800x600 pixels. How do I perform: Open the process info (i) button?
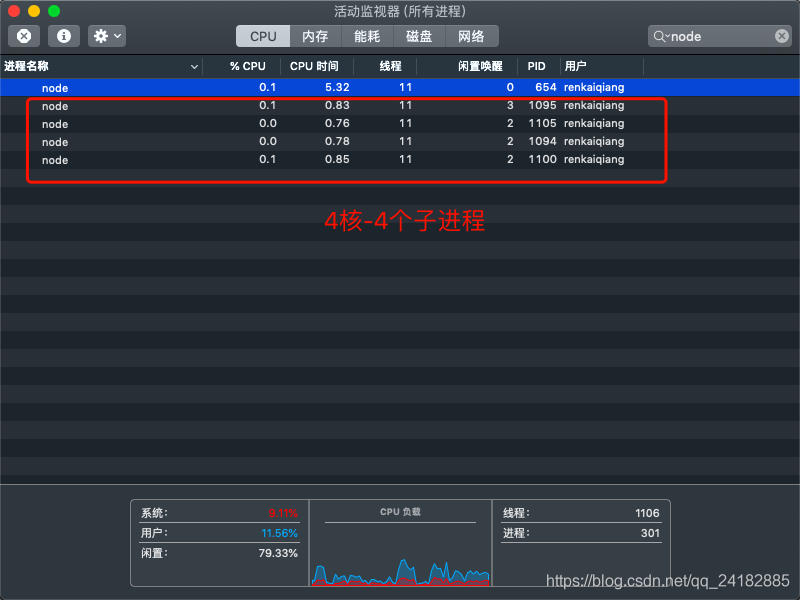[x=64, y=36]
